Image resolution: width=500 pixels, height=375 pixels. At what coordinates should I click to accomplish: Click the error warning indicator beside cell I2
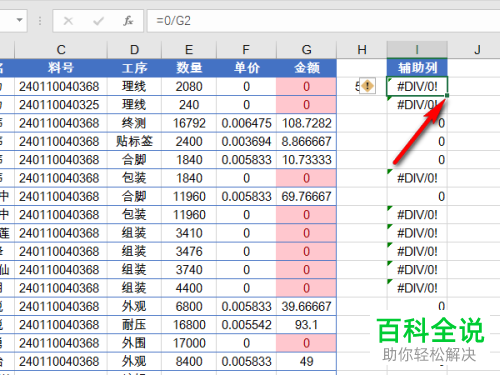point(368,86)
